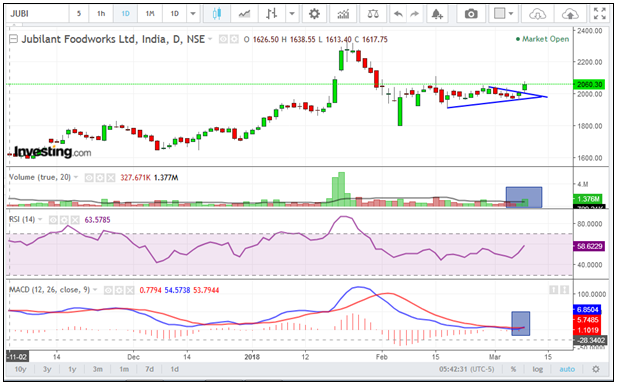Open the compare symbols scales icon
This screenshot has height=386, width=618.
(373, 14)
